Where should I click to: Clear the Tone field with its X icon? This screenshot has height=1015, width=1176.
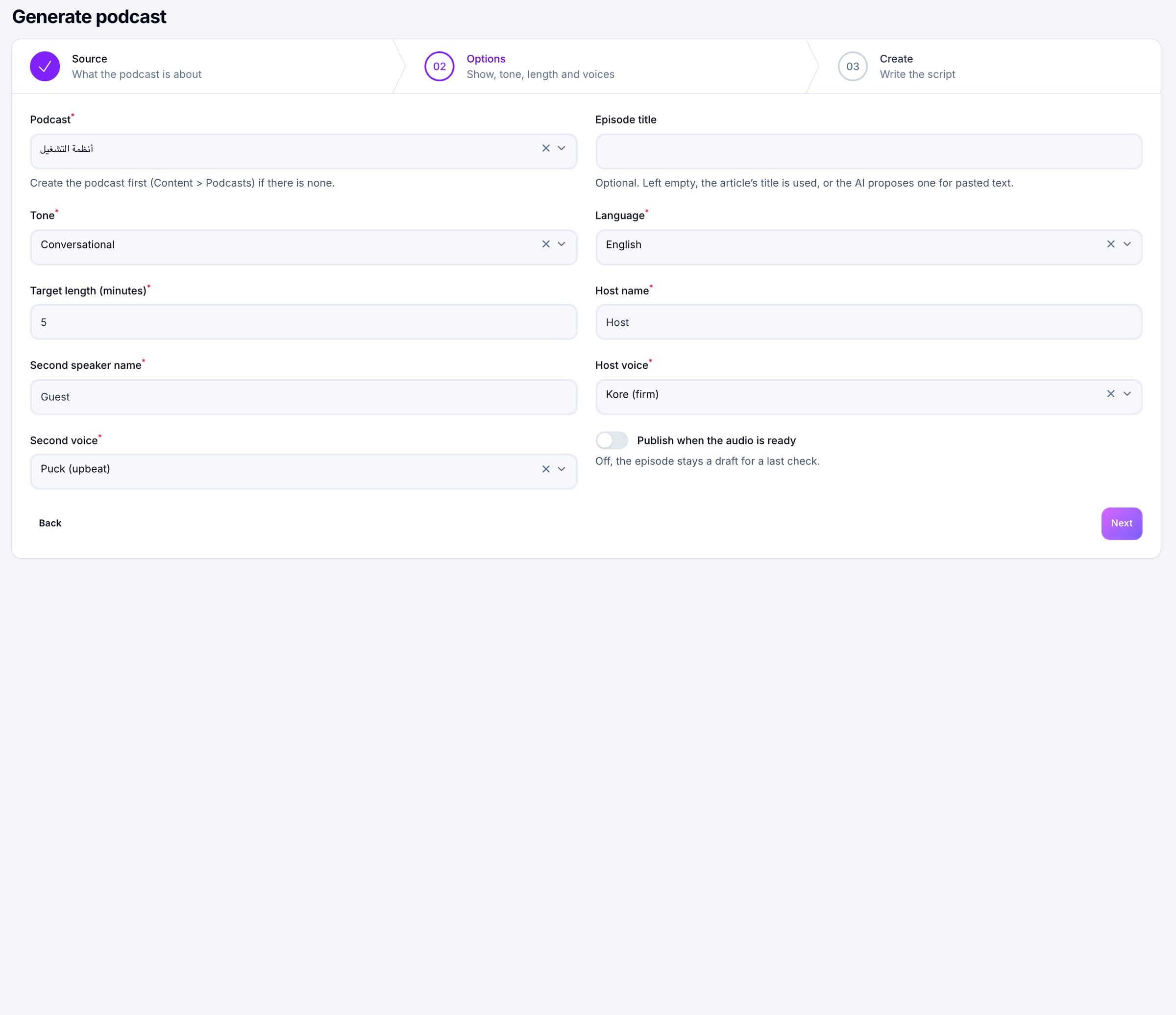pos(545,244)
